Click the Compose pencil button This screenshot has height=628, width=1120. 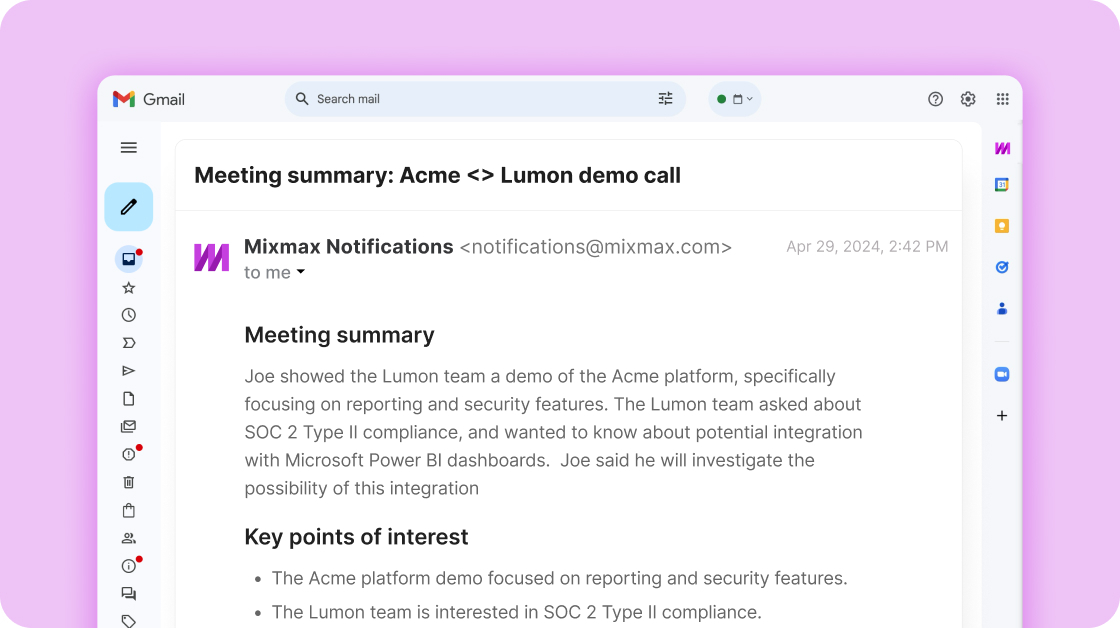(128, 207)
